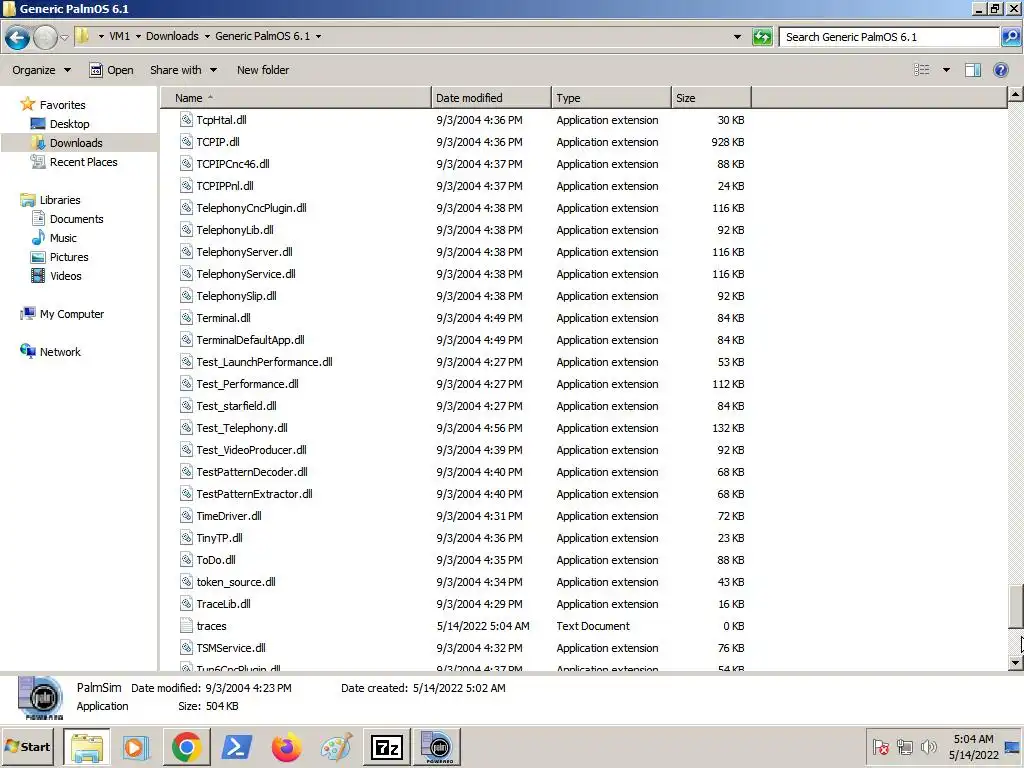Open Music library
The height and width of the screenshot is (768, 1024).
click(63, 238)
